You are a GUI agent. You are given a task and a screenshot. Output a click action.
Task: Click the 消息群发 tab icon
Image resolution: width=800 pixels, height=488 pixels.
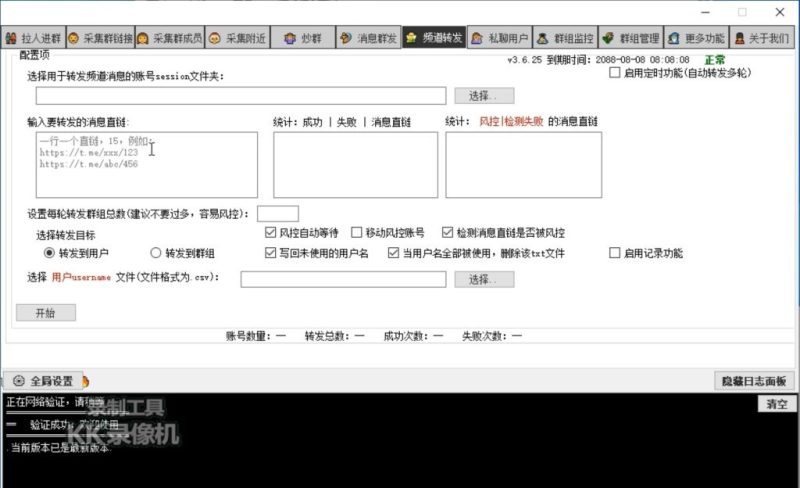click(x=346, y=38)
